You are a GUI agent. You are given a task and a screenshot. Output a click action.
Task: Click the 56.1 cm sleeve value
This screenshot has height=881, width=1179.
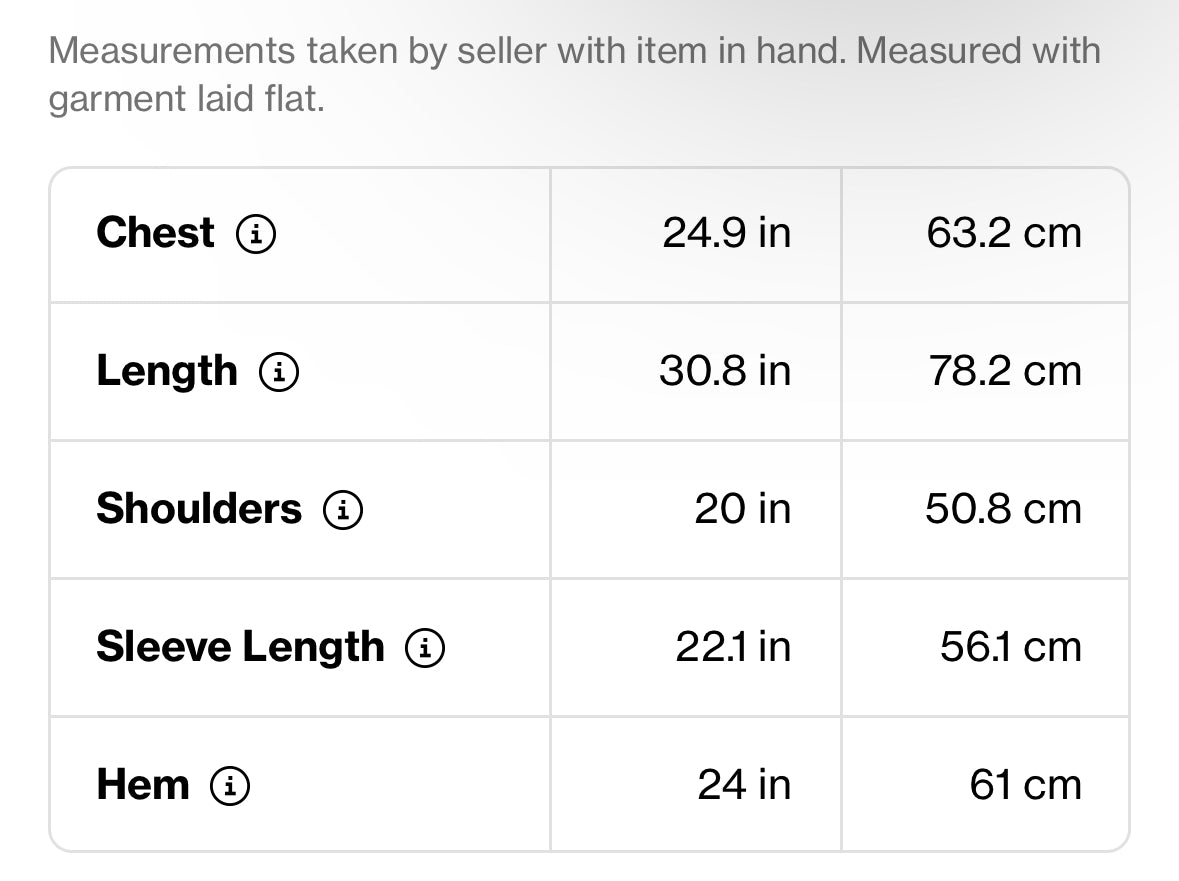click(x=1011, y=646)
